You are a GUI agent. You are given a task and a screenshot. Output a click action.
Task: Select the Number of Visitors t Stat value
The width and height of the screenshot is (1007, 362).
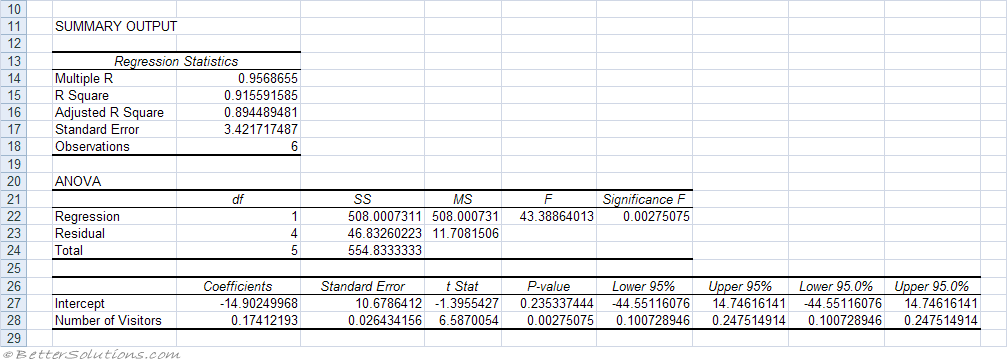point(463,320)
